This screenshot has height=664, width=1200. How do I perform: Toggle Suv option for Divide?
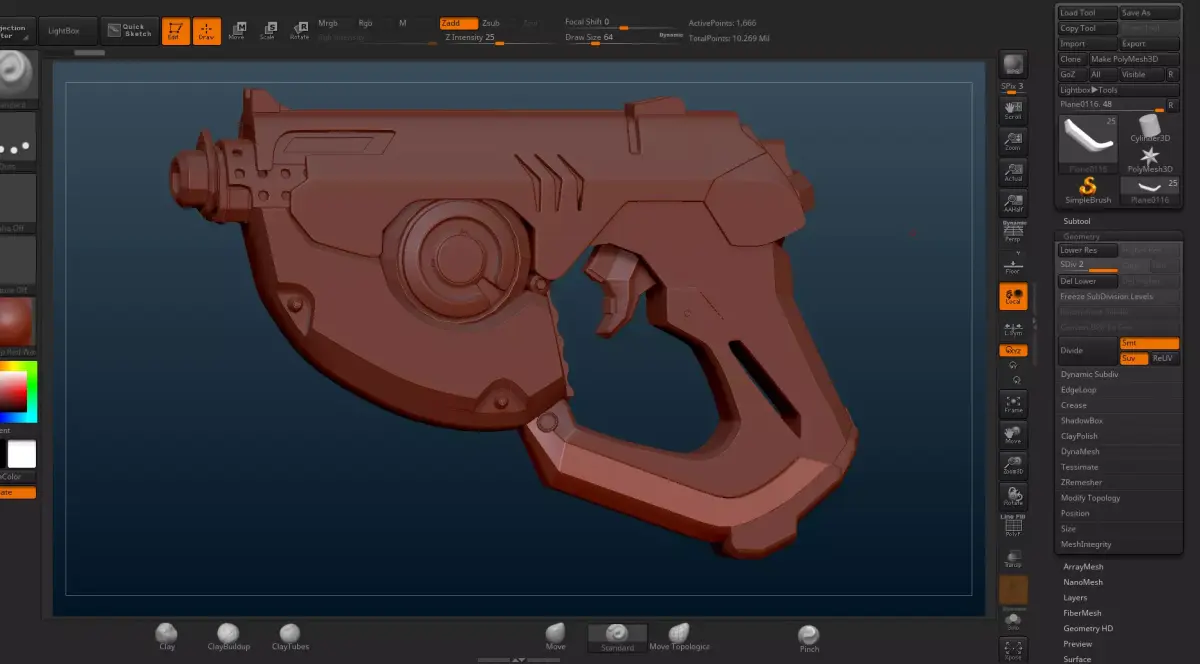pos(1134,358)
